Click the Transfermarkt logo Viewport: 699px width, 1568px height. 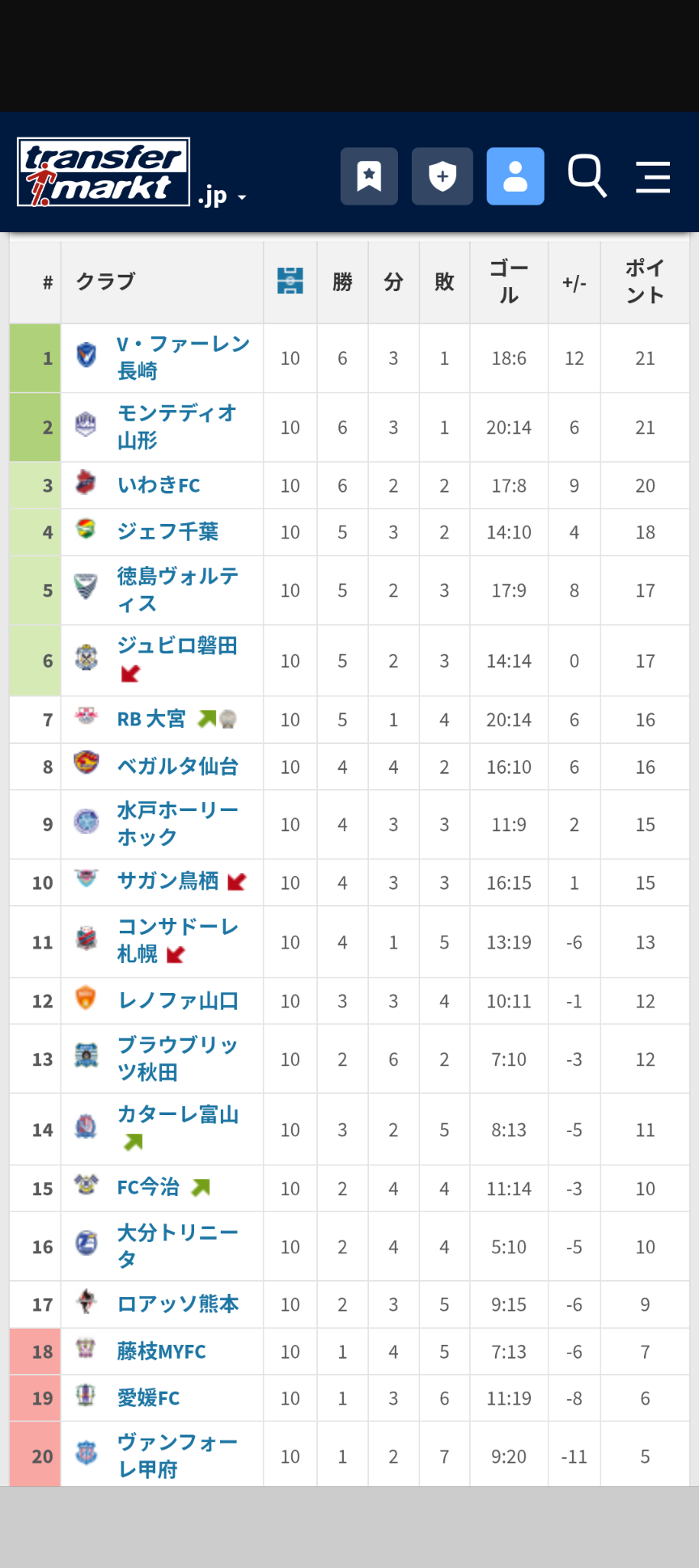pyautogui.click(x=104, y=172)
